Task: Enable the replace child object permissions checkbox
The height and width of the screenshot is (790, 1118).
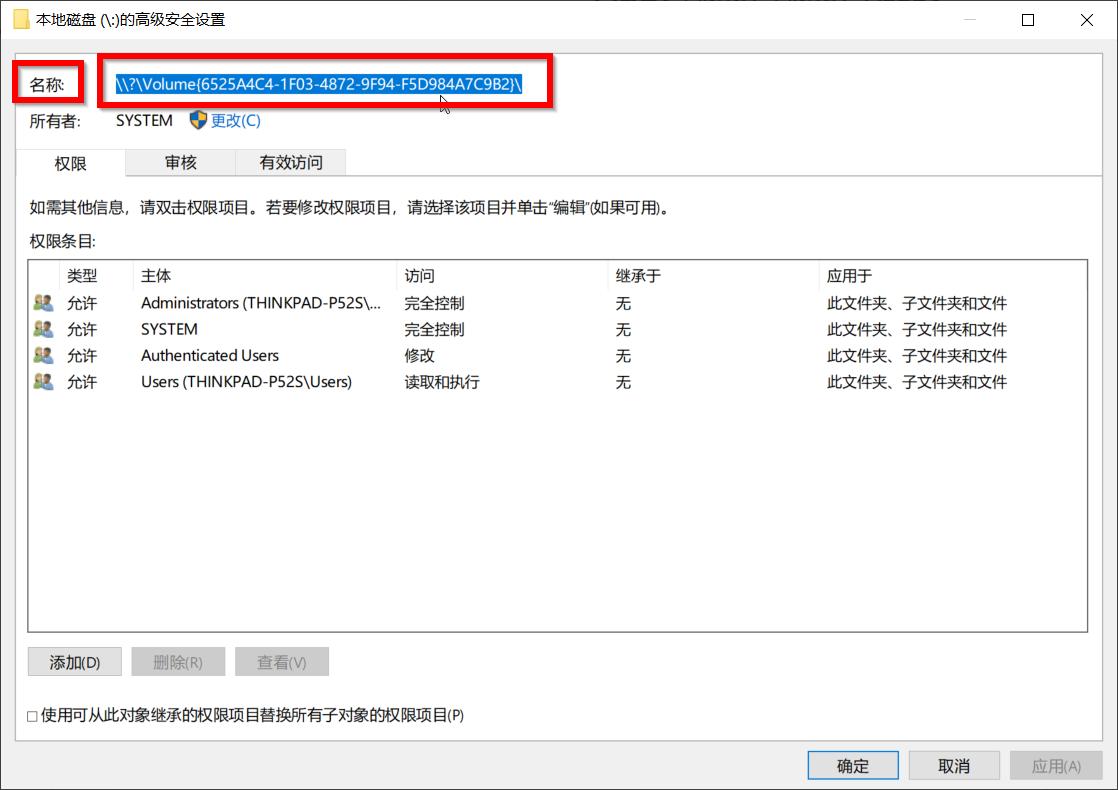Action: (31, 715)
